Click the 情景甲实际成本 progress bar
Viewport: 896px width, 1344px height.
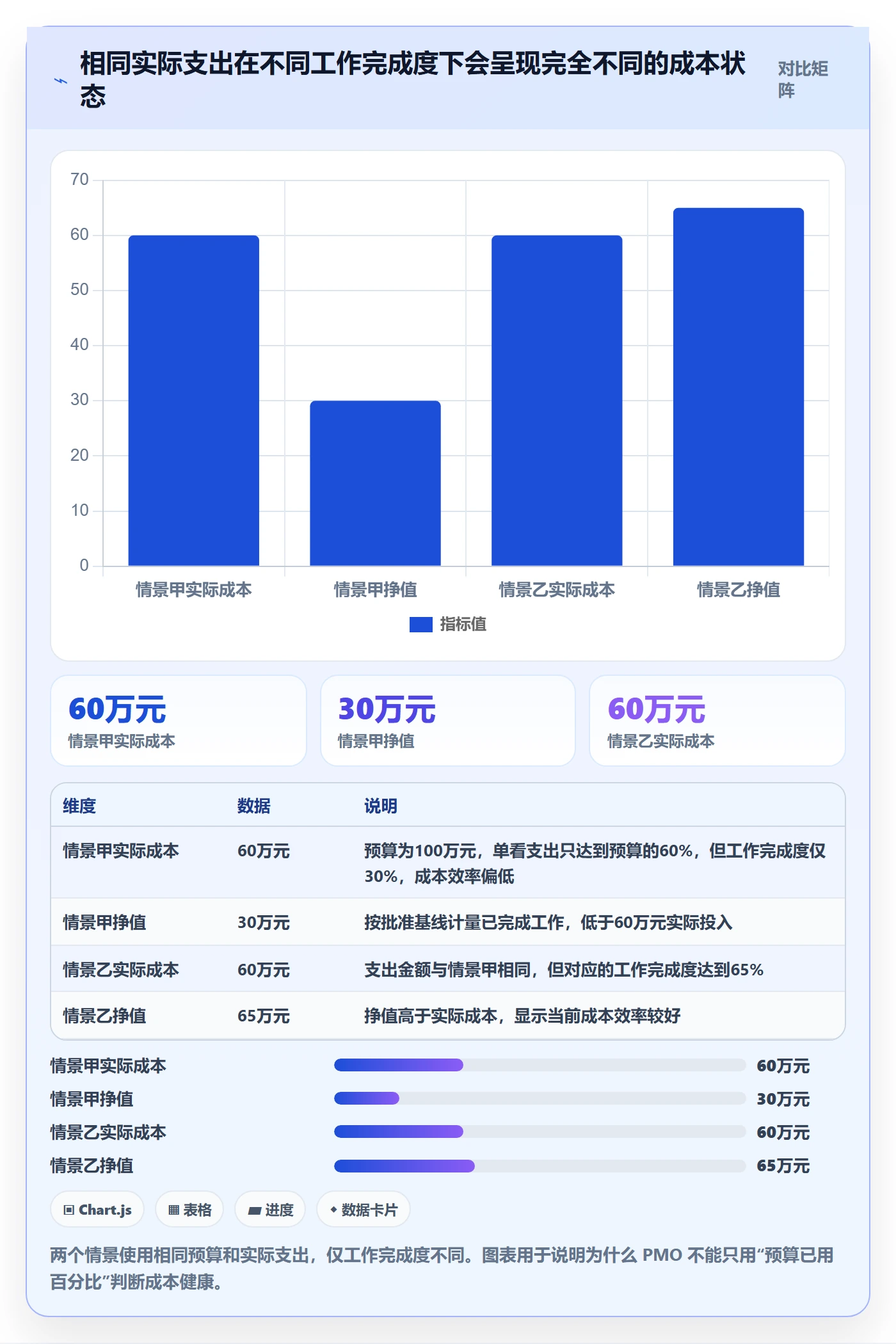(540, 1065)
